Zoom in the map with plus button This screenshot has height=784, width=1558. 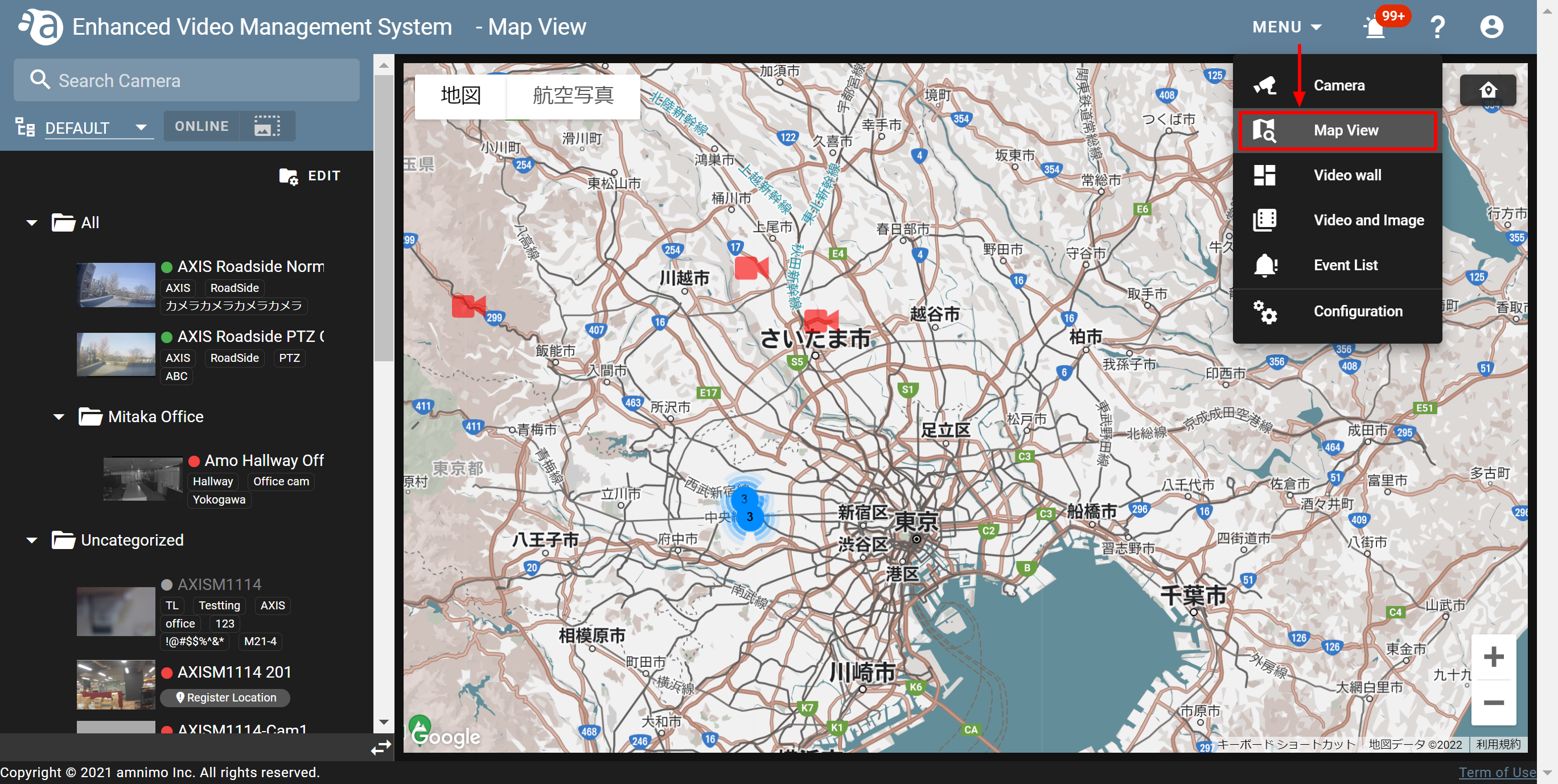[1493, 657]
